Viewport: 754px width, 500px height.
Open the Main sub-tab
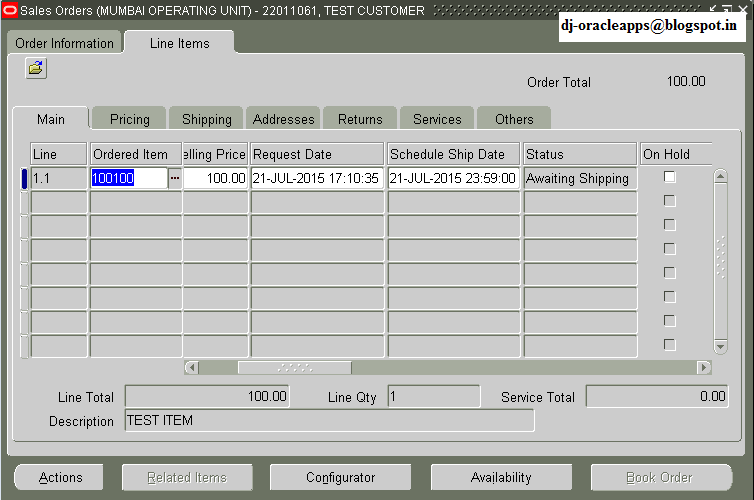50,119
